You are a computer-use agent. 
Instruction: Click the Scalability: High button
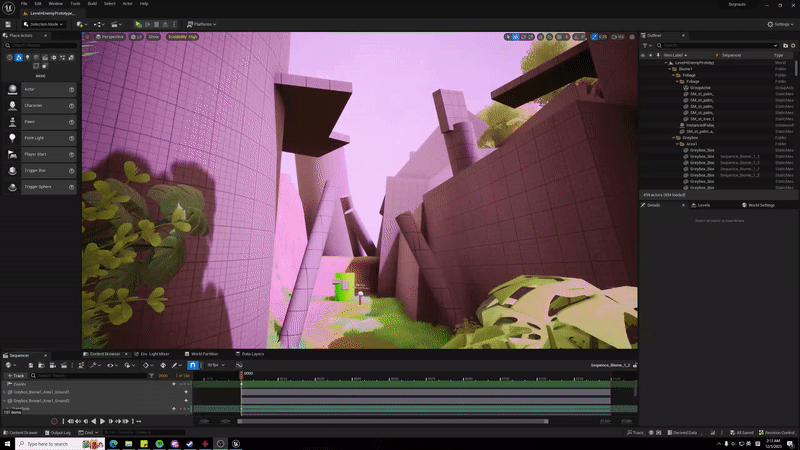(182, 37)
